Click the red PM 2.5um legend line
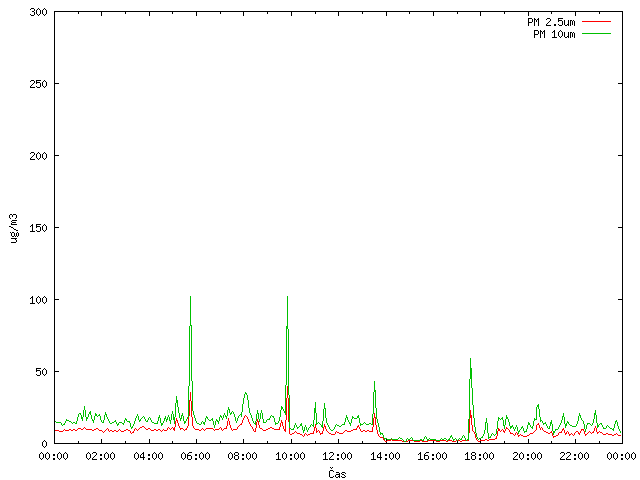This screenshot has width=640, height=480. click(596, 22)
